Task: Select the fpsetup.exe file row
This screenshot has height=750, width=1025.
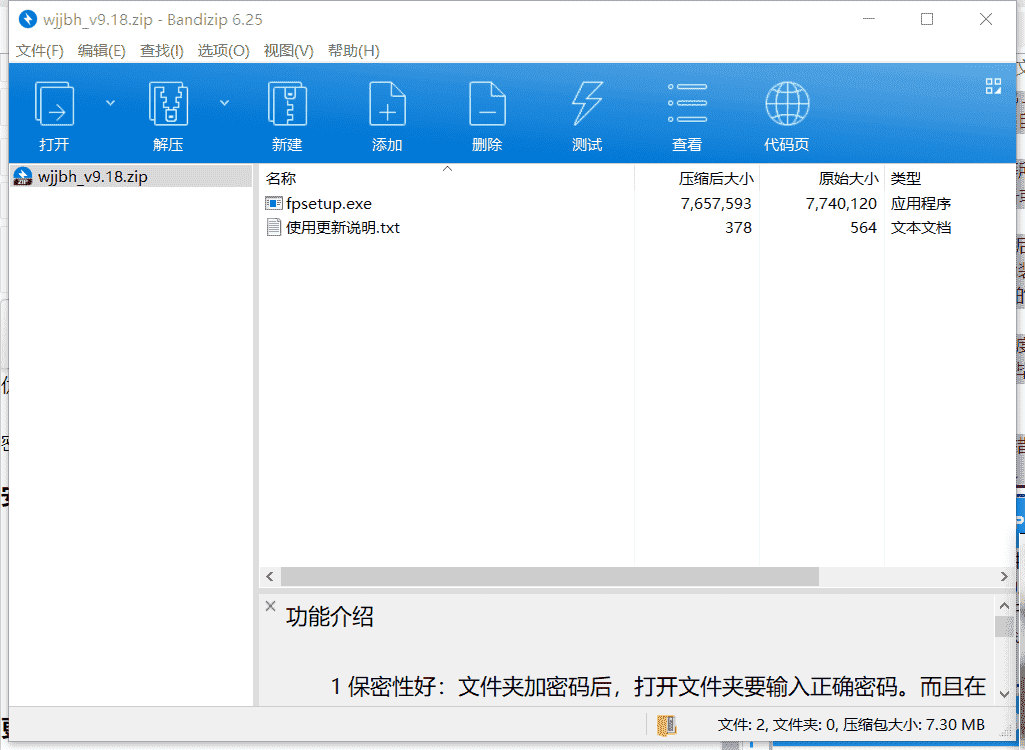Action: click(x=635, y=203)
